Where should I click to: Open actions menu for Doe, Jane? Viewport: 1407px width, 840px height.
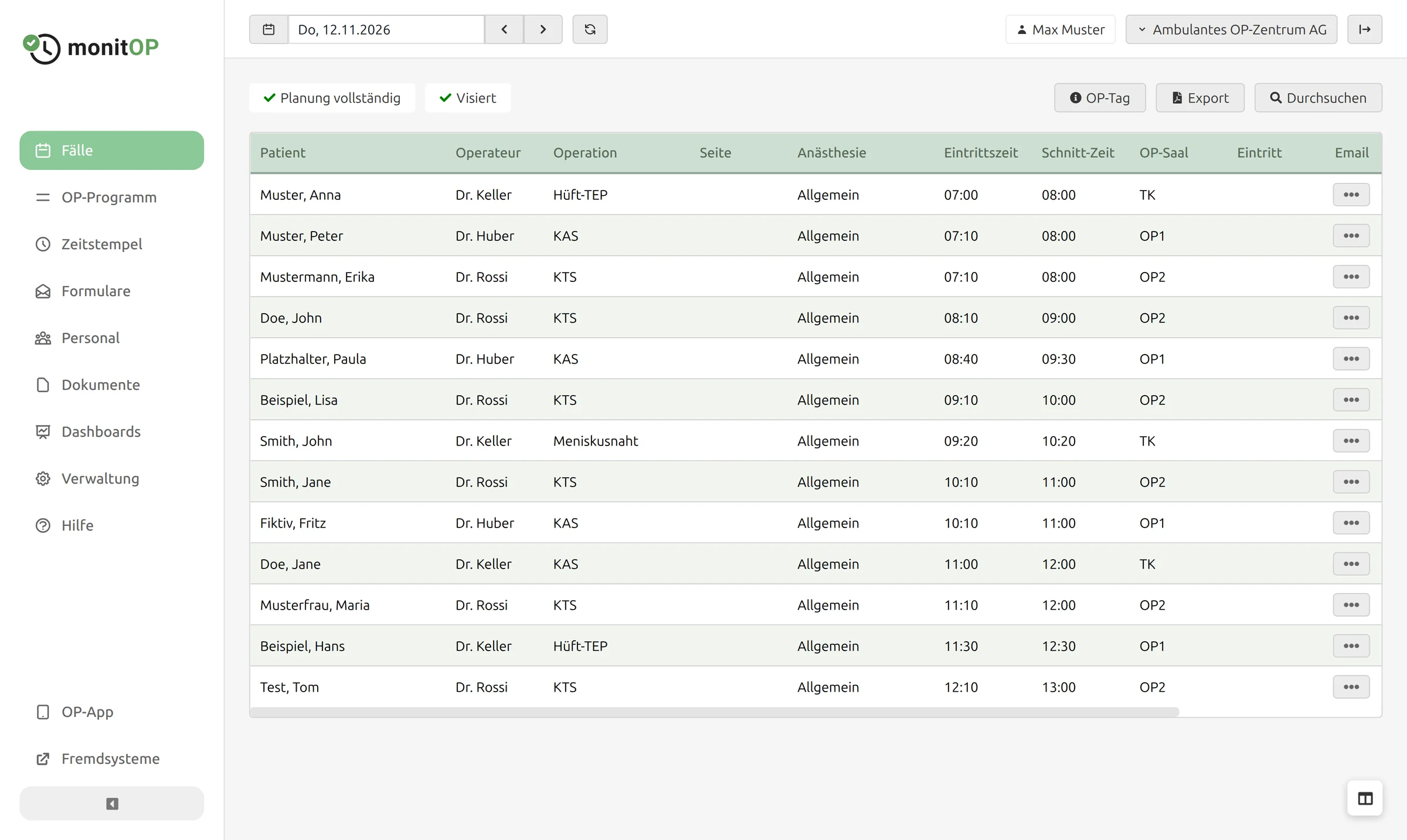[x=1351, y=564]
